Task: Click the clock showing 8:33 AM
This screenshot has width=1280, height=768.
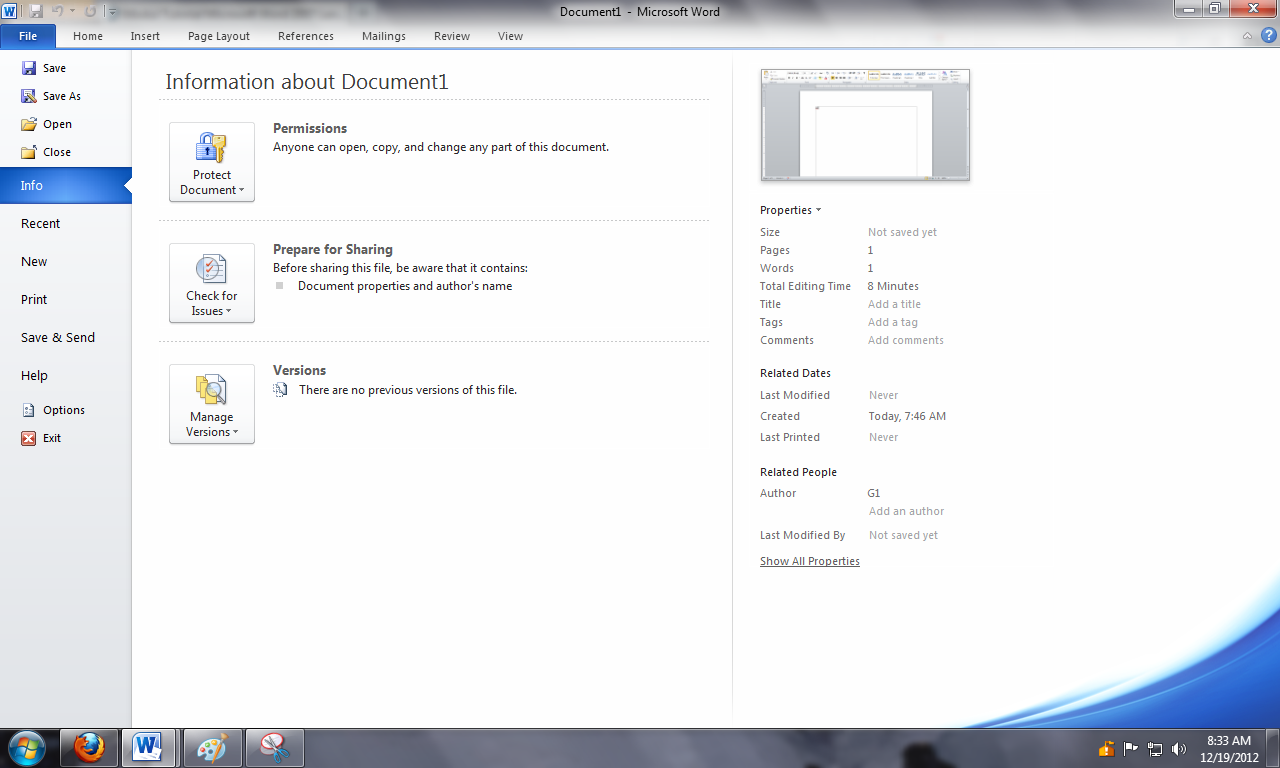Action: click(1229, 741)
